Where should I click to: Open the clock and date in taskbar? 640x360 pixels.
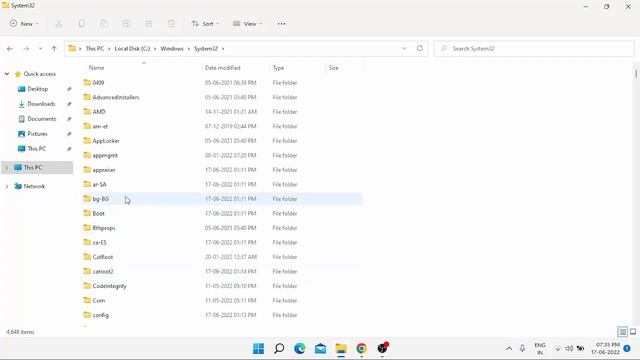606,349
